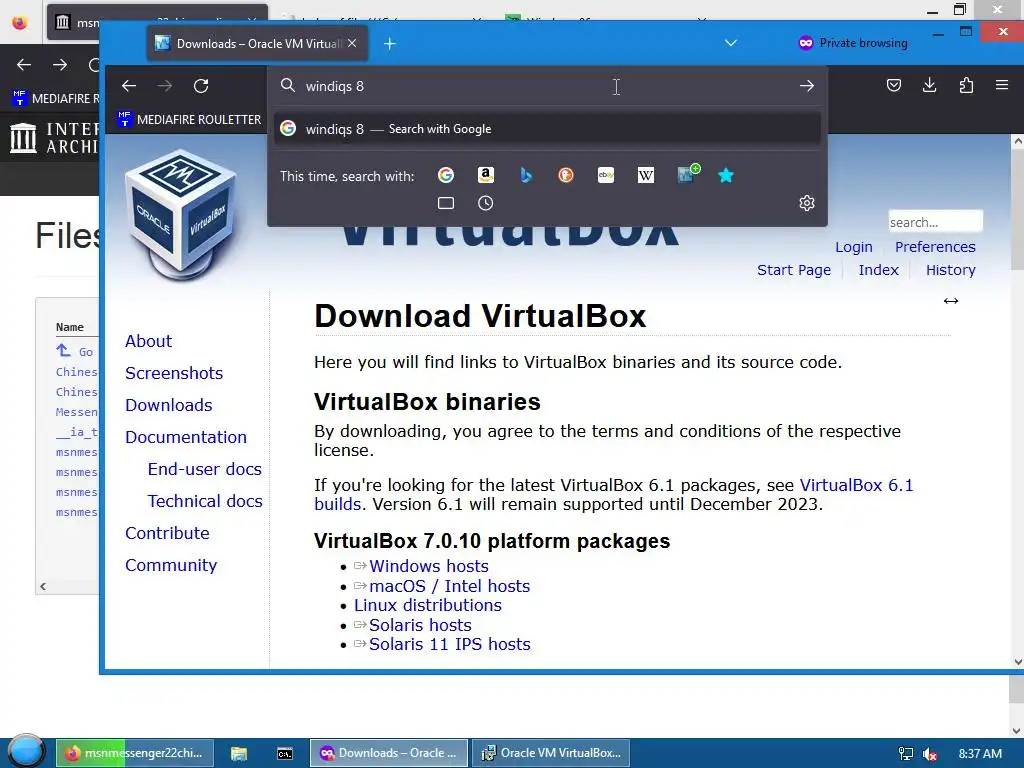The width and height of the screenshot is (1024, 768).
Task: Open the Technical docs link
Action: point(205,501)
